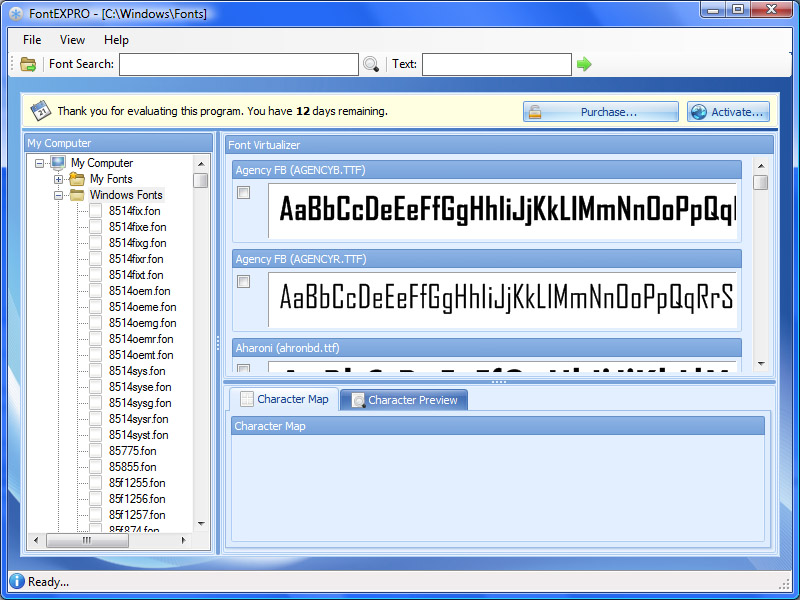Select 8514fixr.fon in the tree
Image resolution: width=800 pixels, height=600 pixels.
[x=136, y=259]
